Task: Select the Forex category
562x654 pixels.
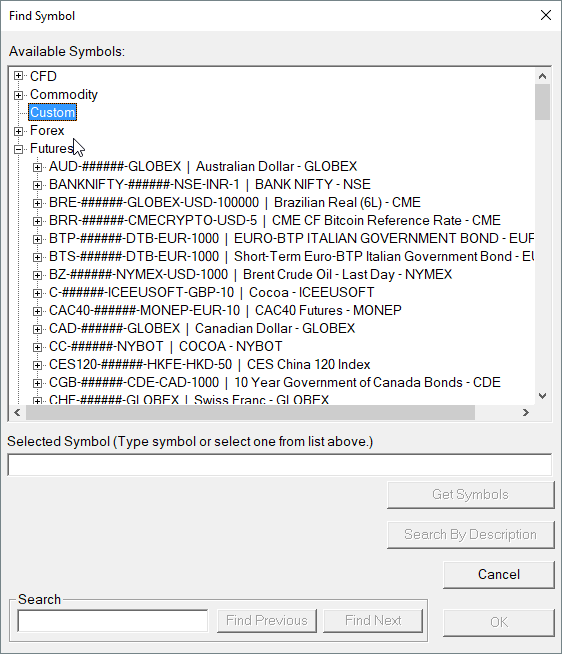Action: [x=47, y=131]
